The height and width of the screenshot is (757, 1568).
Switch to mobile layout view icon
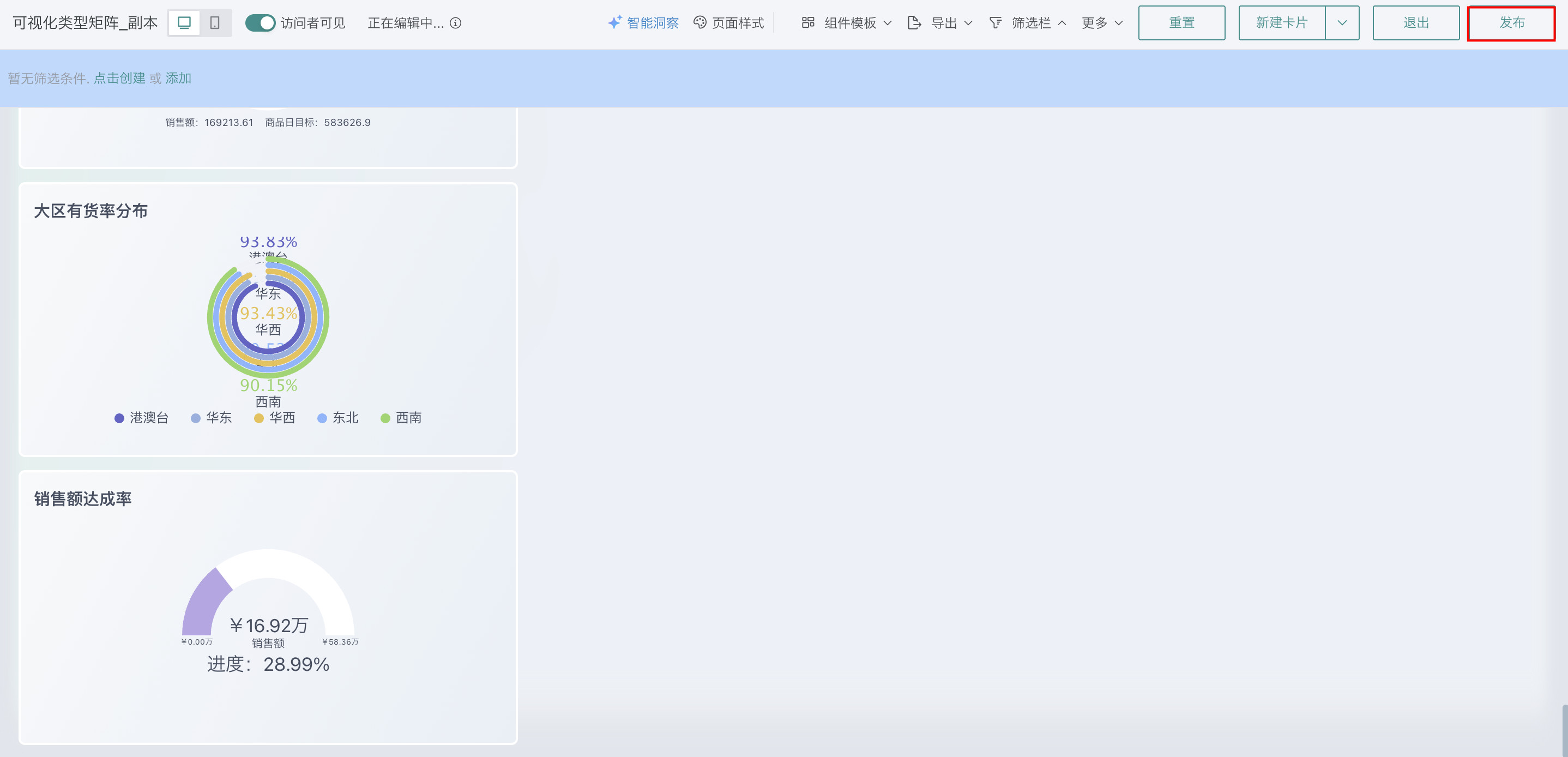[x=215, y=23]
